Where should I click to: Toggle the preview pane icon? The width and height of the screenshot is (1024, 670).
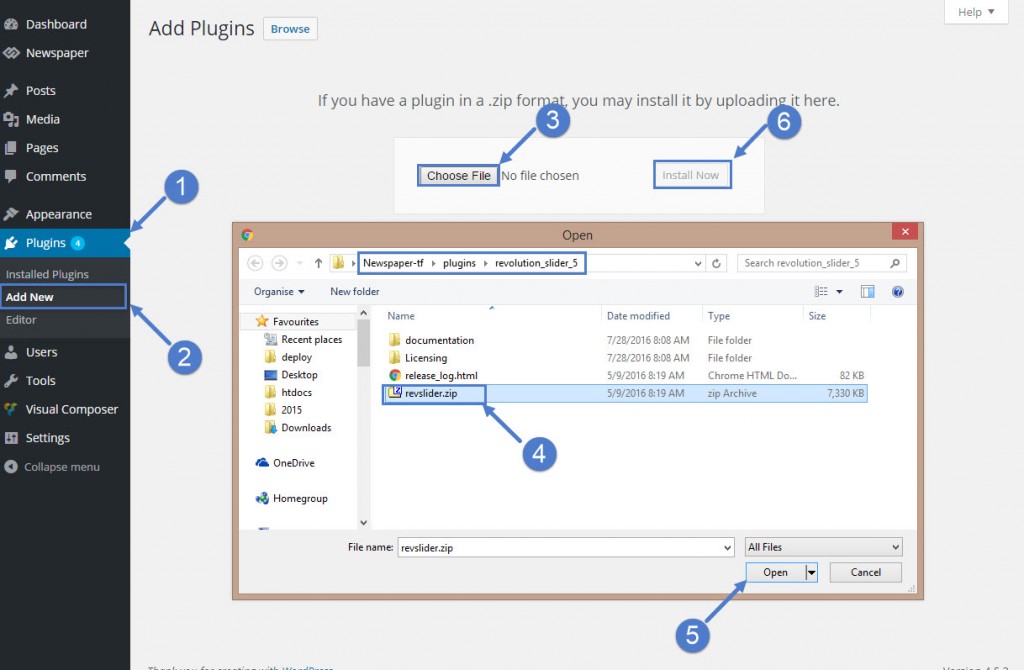click(867, 292)
